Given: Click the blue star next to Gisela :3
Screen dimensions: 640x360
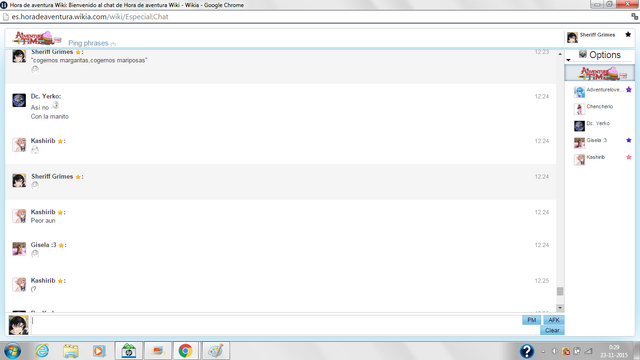Looking at the screenshot, I should (629, 140).
